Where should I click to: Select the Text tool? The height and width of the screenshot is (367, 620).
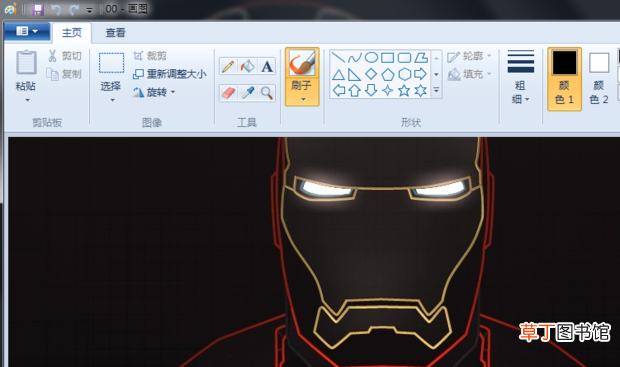pos(267,67)
